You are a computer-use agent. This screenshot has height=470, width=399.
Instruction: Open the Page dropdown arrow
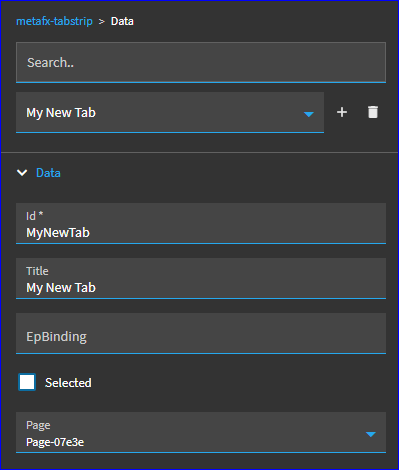coord(371,434)
